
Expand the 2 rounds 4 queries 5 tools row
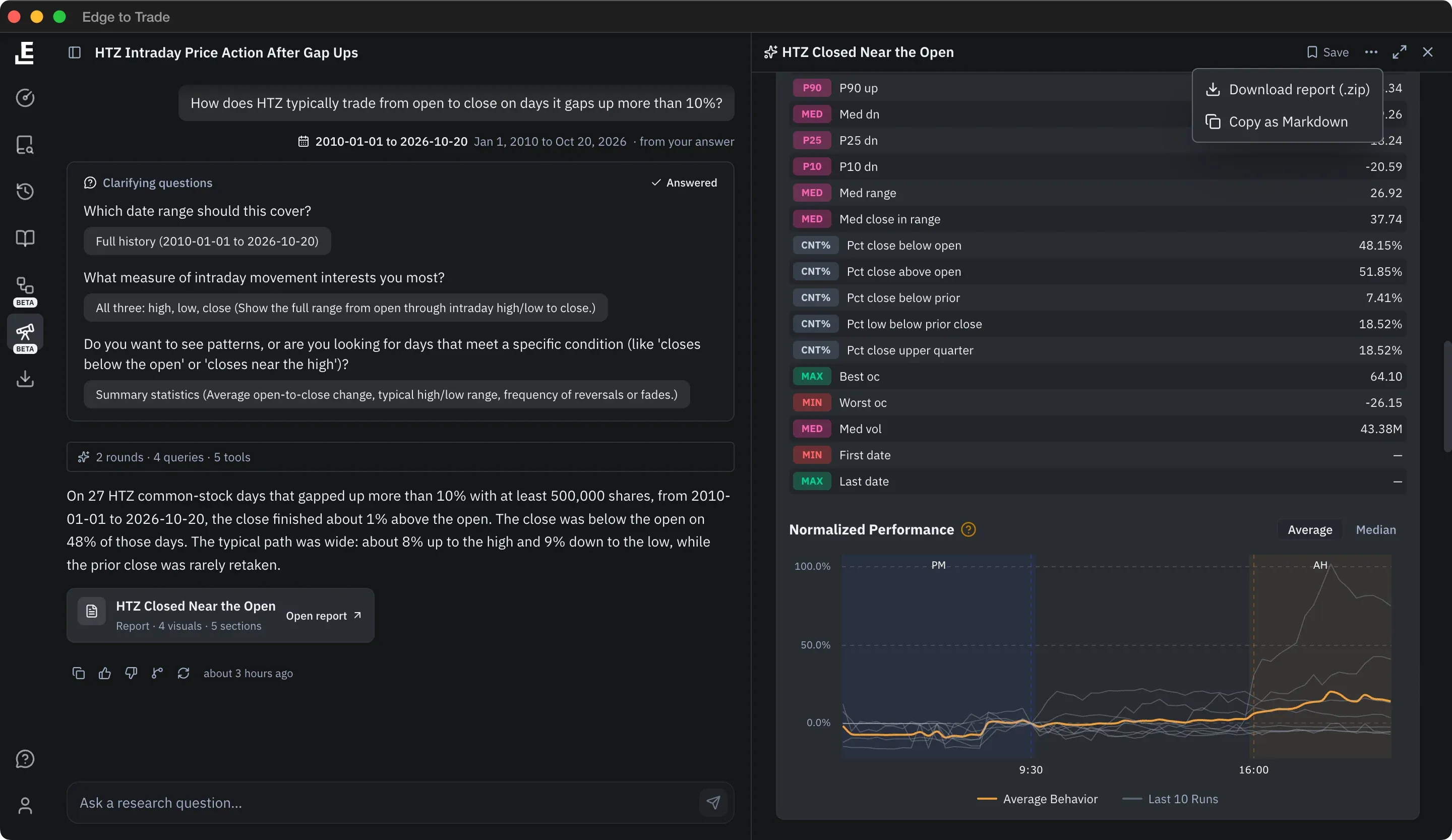click(400, 457)
